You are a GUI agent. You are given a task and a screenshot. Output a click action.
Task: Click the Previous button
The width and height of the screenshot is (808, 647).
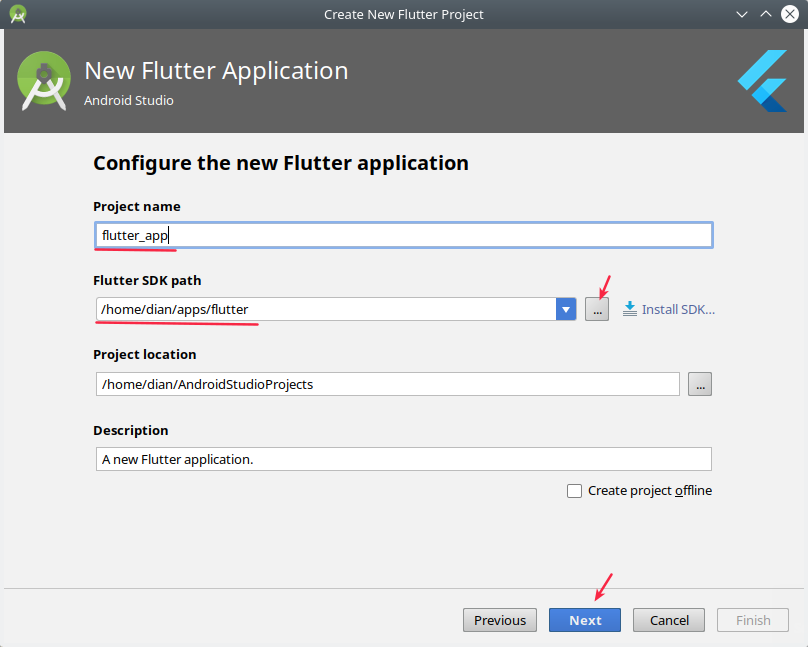[499, 620]
